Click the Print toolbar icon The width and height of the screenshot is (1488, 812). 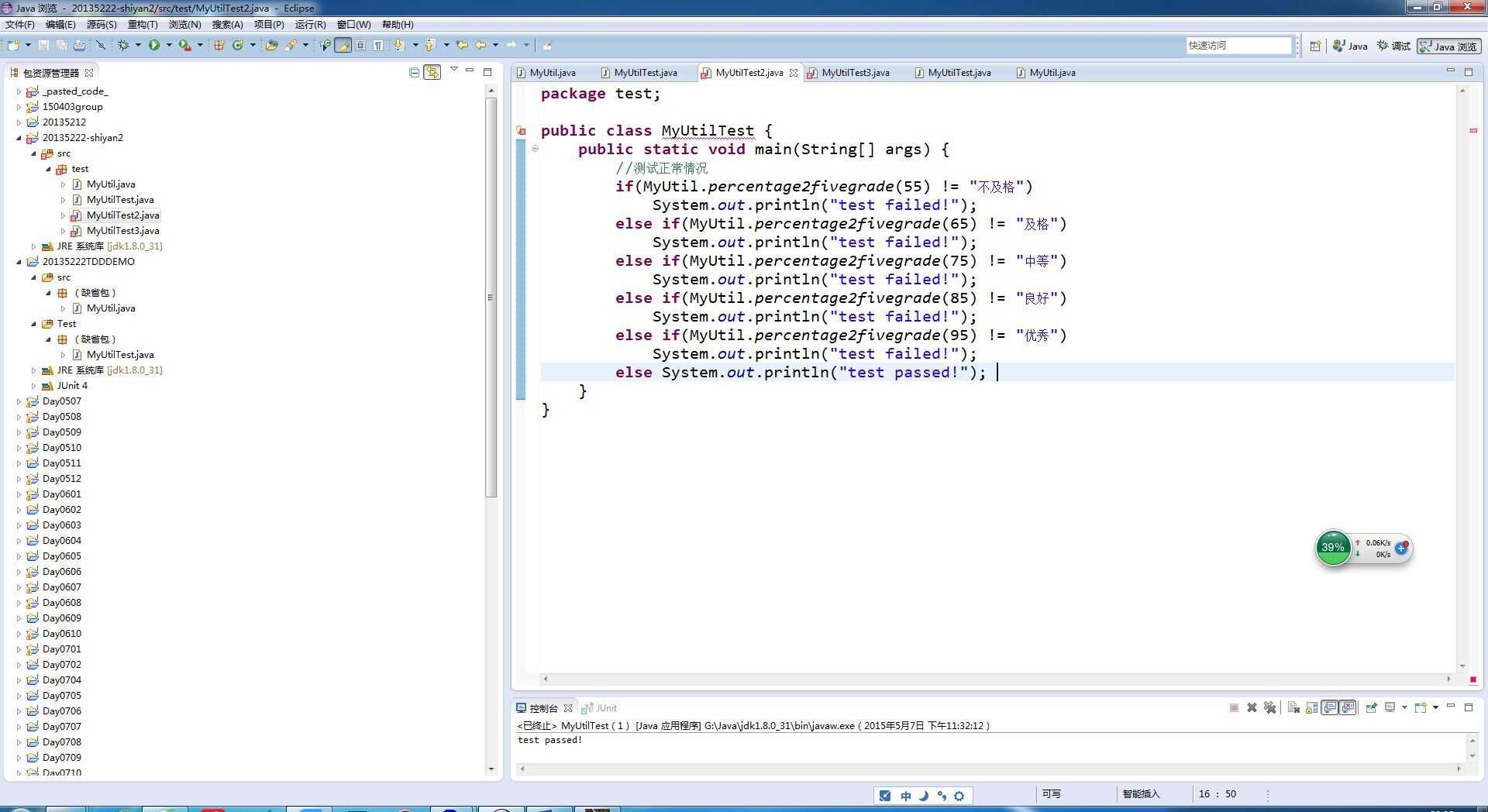point(79,46)
